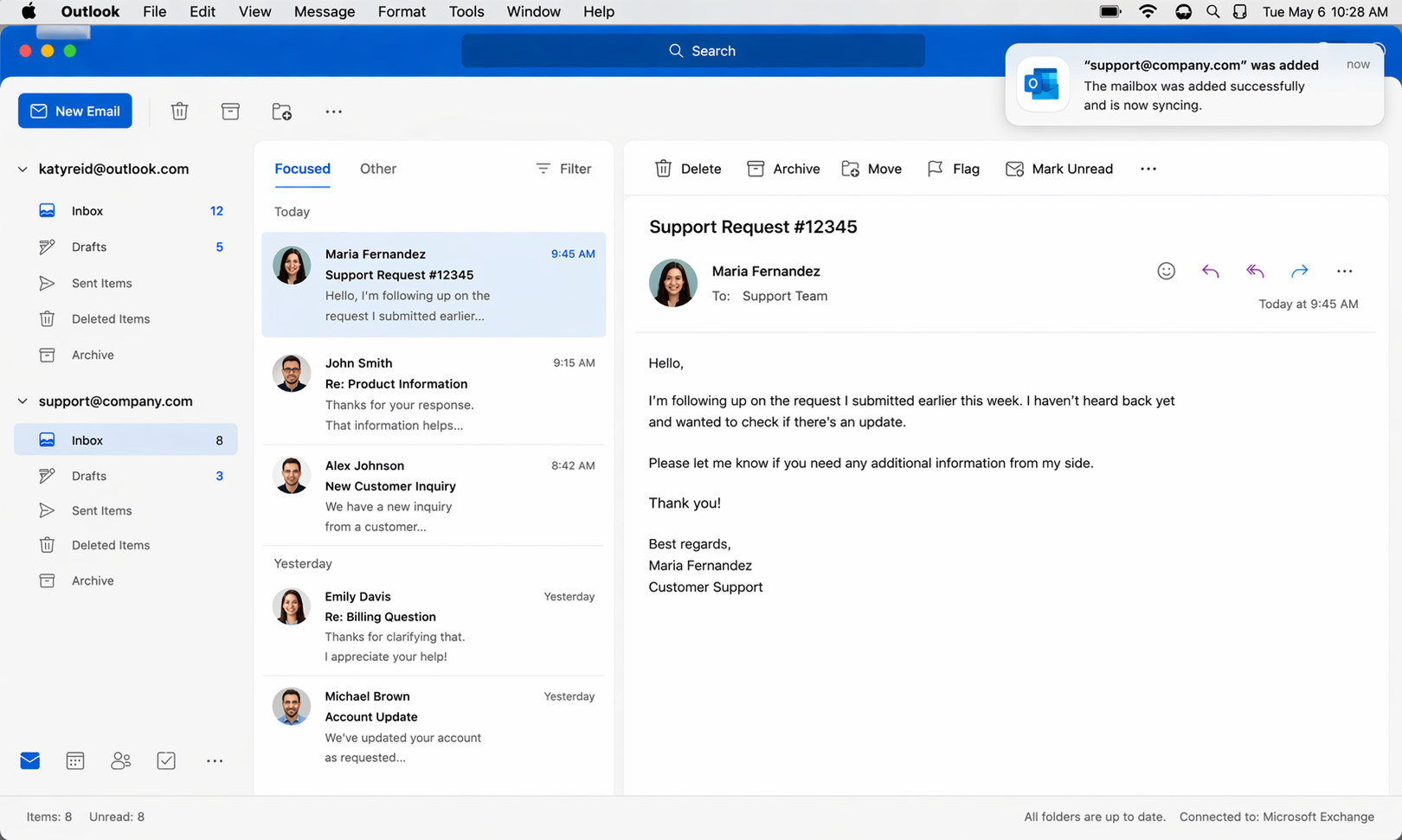The height and width of the screenshot is (840, 1402).
Task: Click the emoji reaction icon in message header
Action: coord(1166,272)
